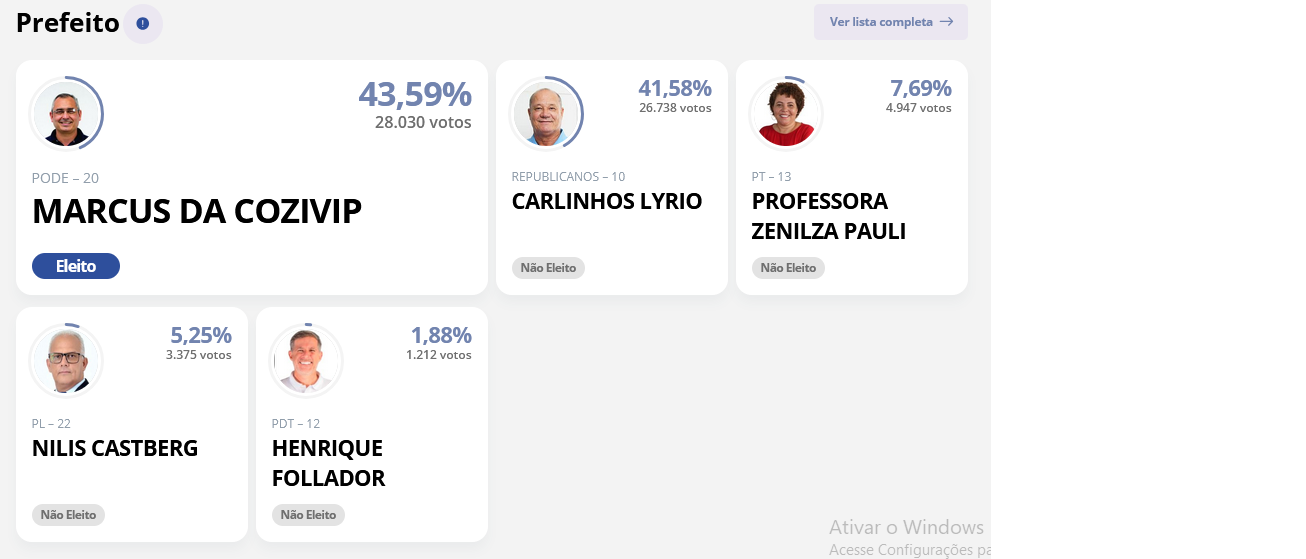
Task: Select the PROFESSORA ZENILZA PAULI name
Action: 829,216
